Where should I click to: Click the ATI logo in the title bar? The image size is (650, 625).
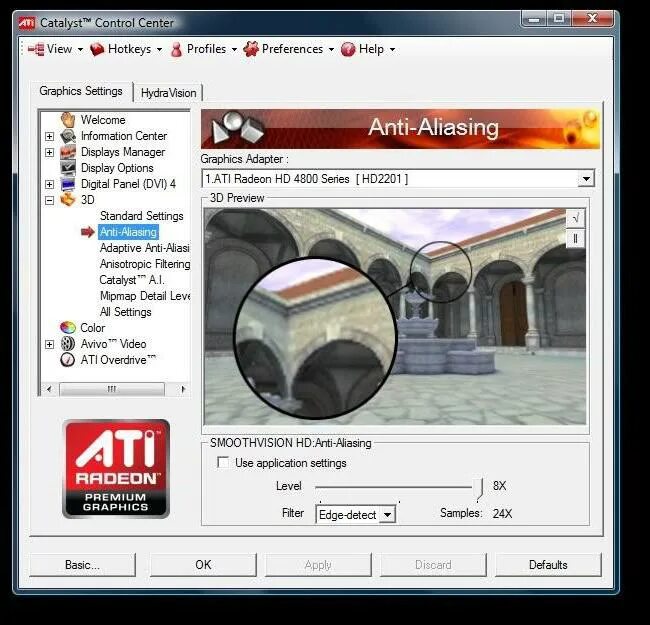(27, 23)
